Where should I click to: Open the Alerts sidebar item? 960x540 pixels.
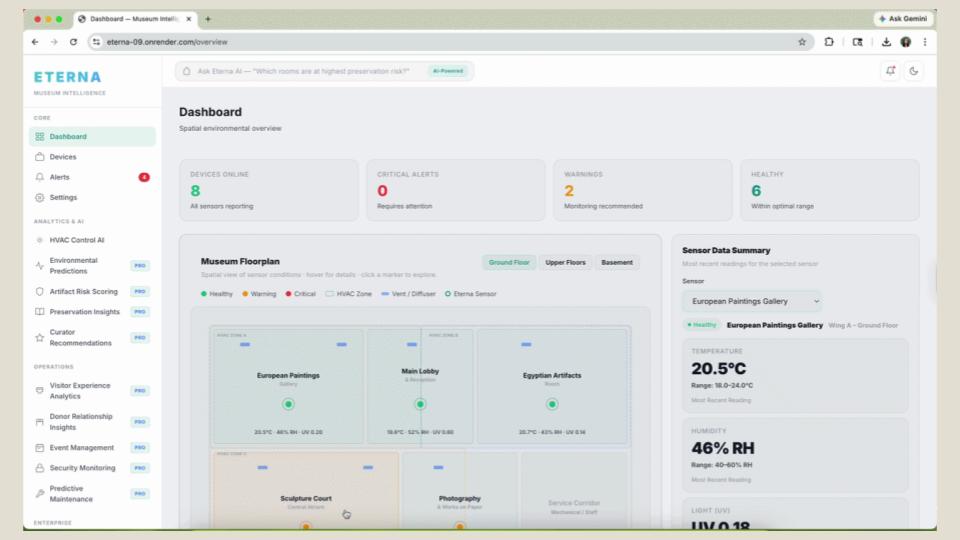[92, 177]
